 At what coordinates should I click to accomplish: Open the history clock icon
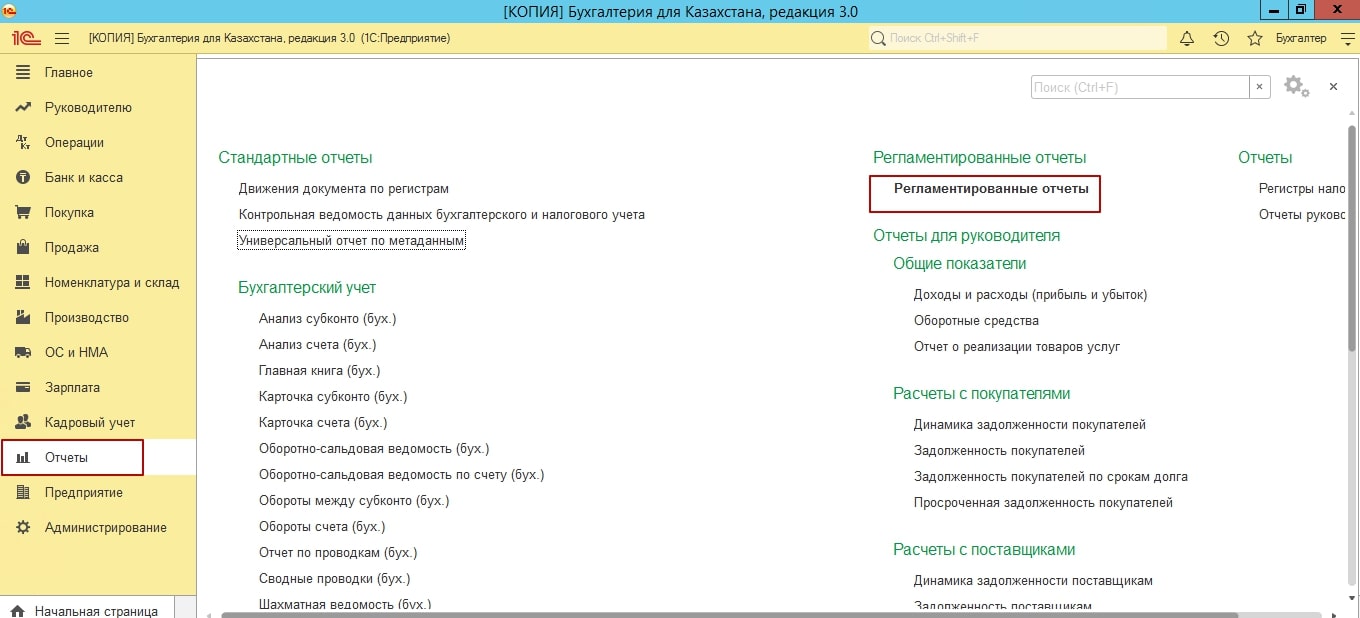point(1221,38)
